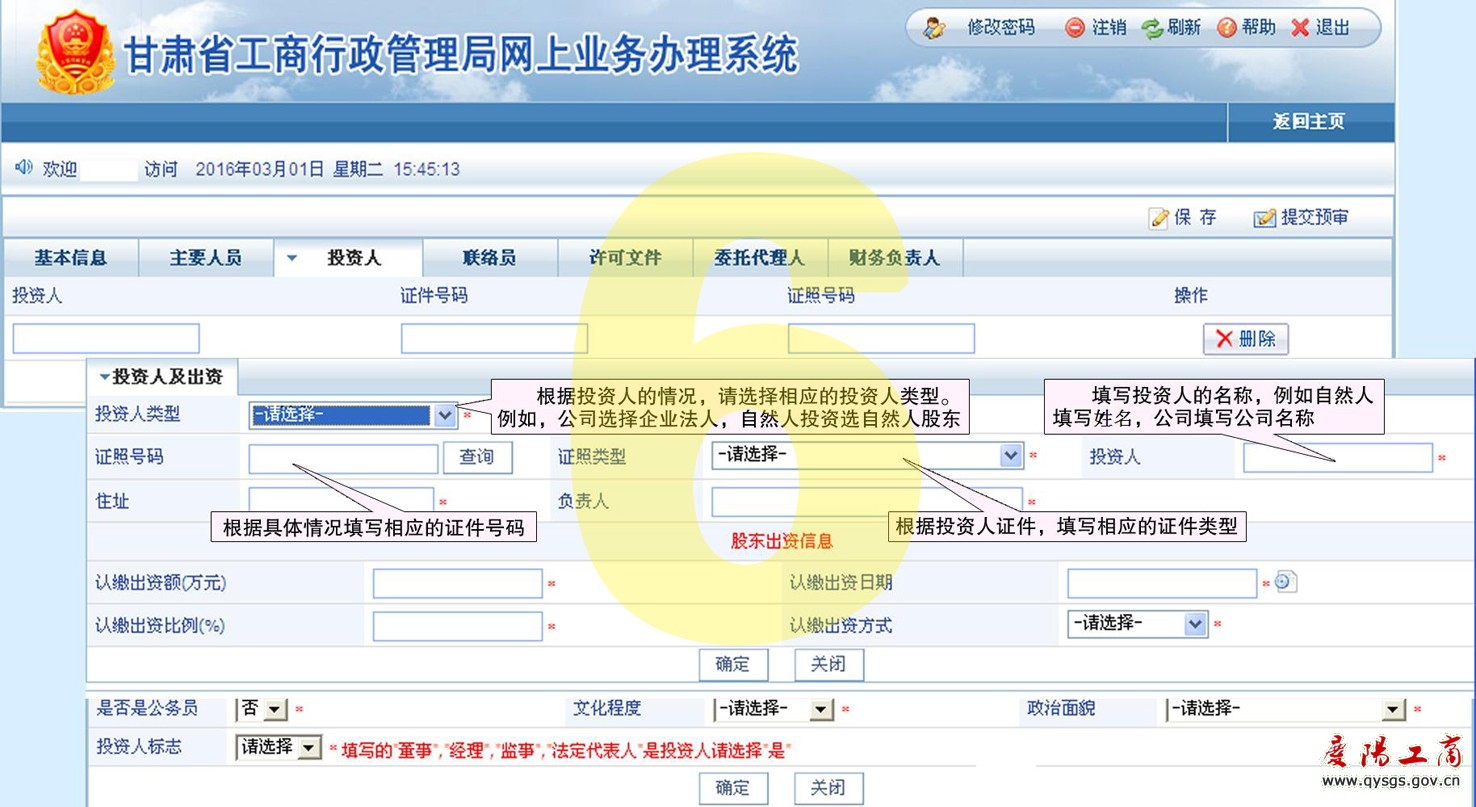Screen dimensions: 1476x807
Task: Click the 查询 button
Action: click(477, 458)
